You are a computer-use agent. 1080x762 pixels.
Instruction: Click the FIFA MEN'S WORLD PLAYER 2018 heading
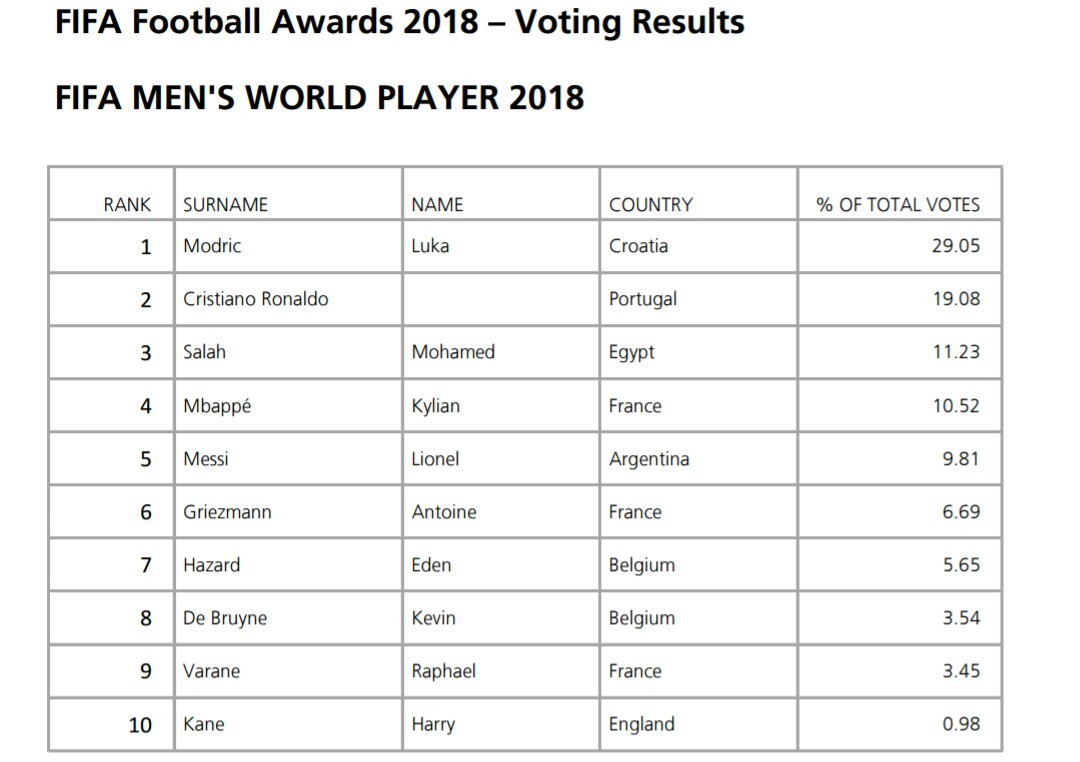point(320,98)
